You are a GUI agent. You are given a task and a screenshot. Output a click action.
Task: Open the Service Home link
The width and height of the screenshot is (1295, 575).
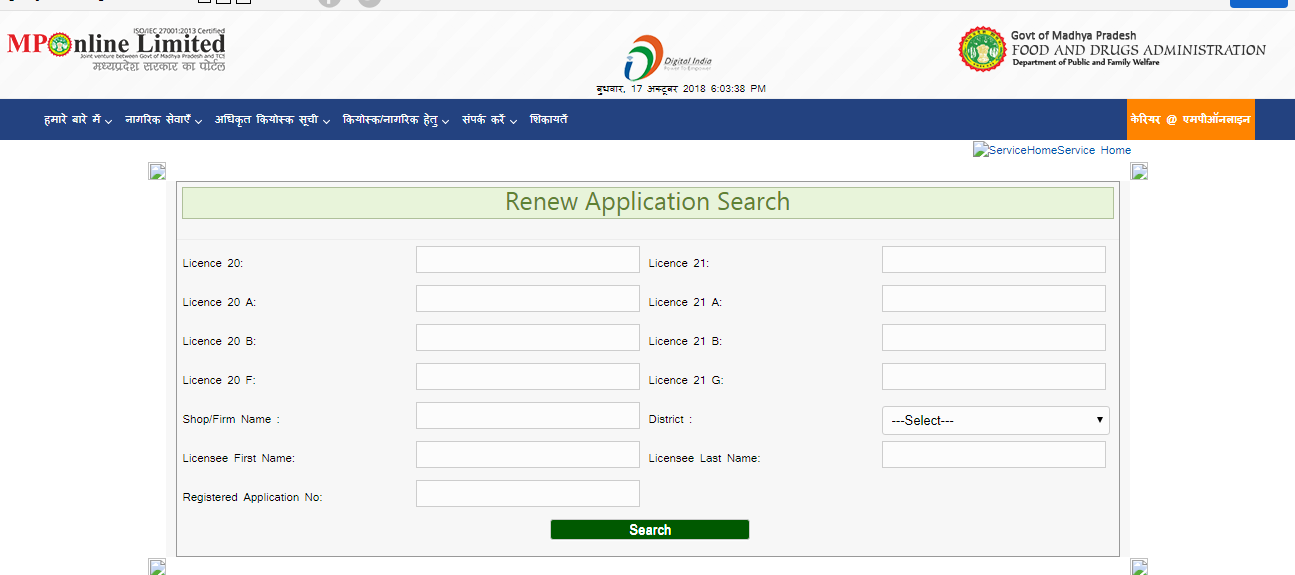click(x=1094, y=150)
